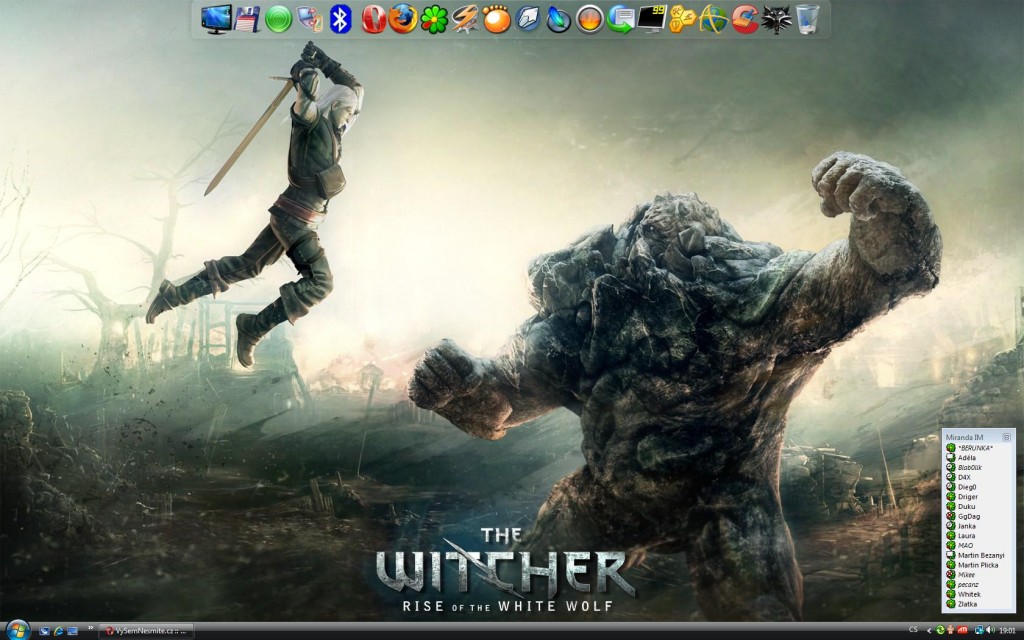
Task: Select contact Janka in Miranda IM
Action: click(978, 526)
